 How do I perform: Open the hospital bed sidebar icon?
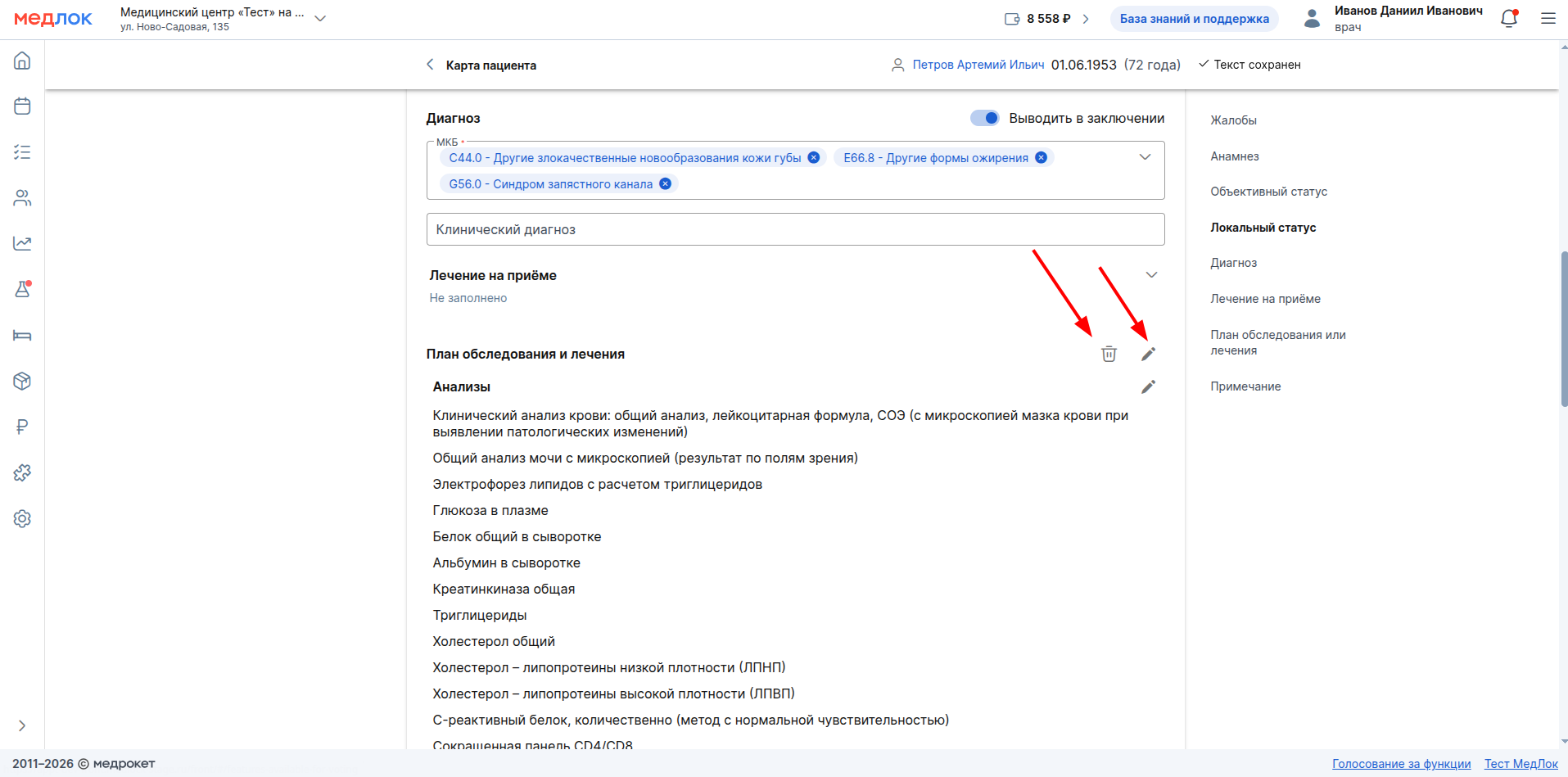coord(22,335)
